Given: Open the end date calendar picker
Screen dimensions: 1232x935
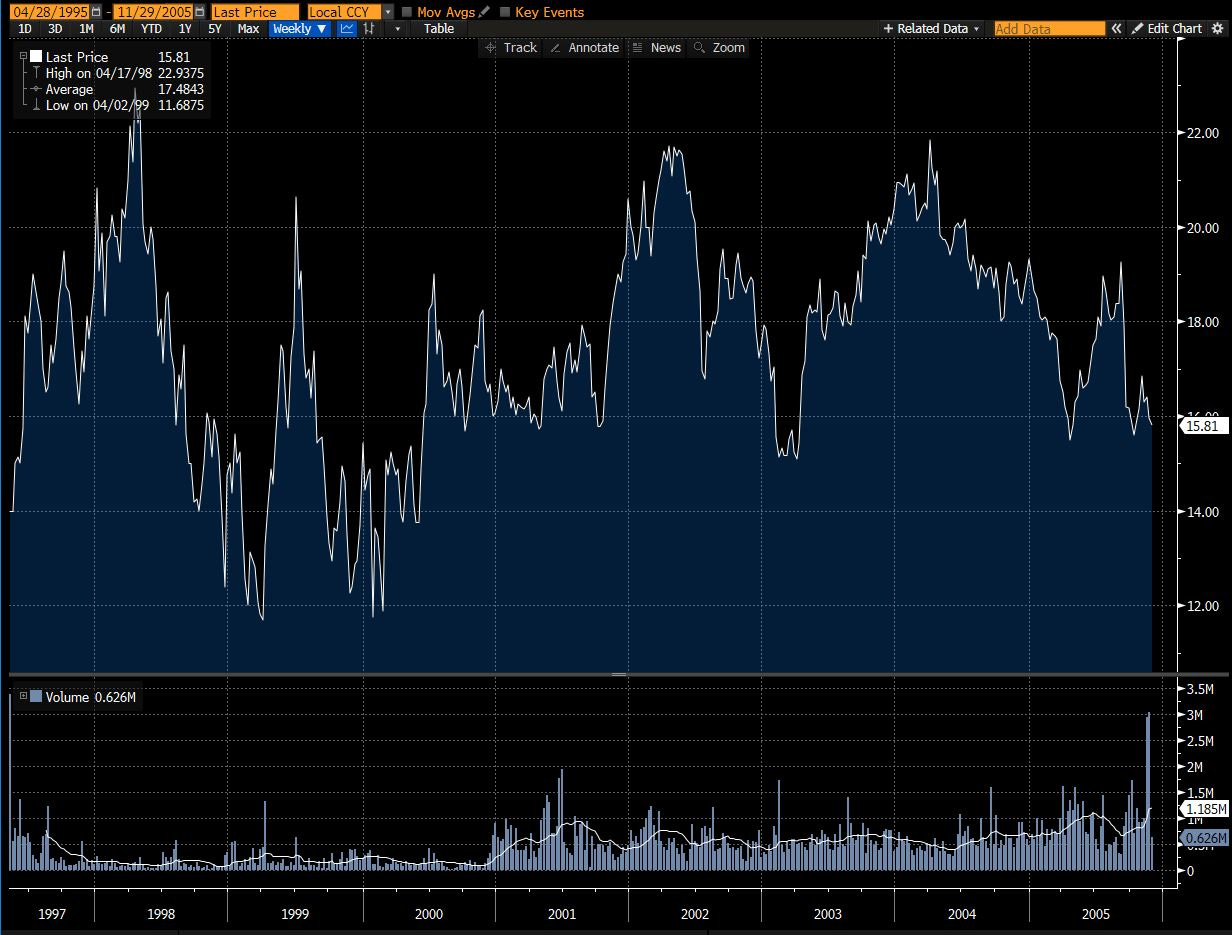Looking at the screenshot, I should coord(200,12).
